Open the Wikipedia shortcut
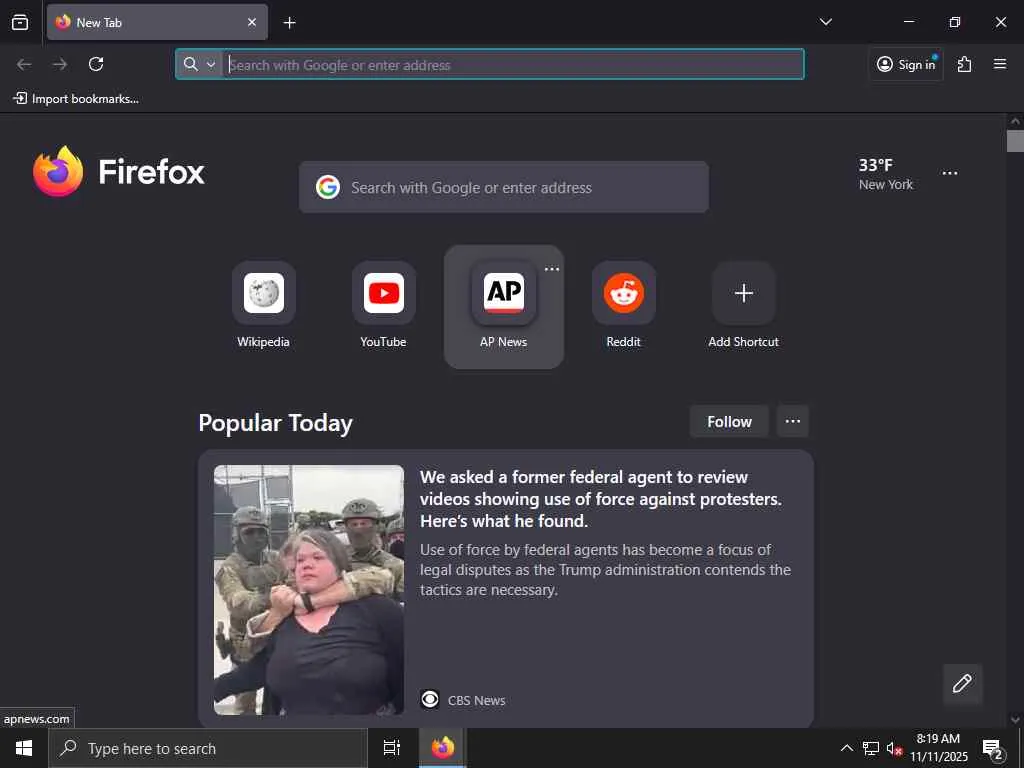 pos(263,307)
